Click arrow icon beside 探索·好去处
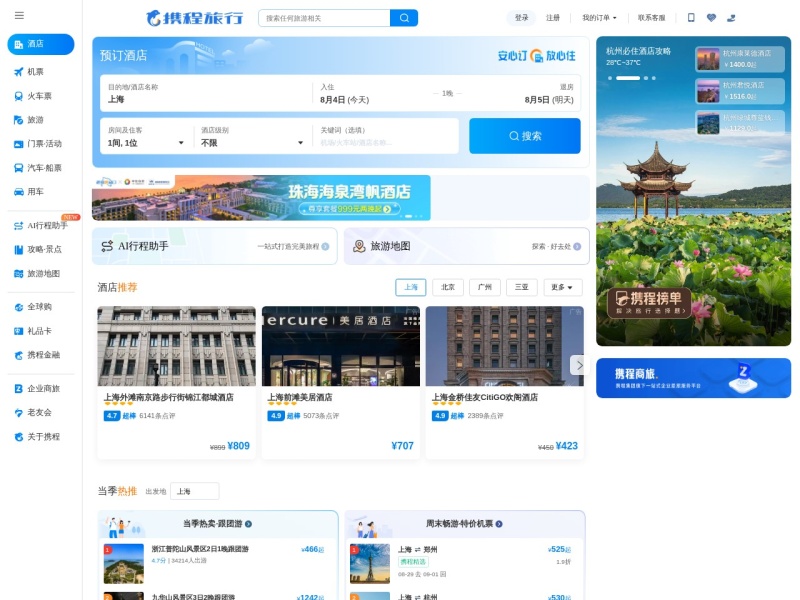Screen dimensions: 800x600 tap(577, 246)
